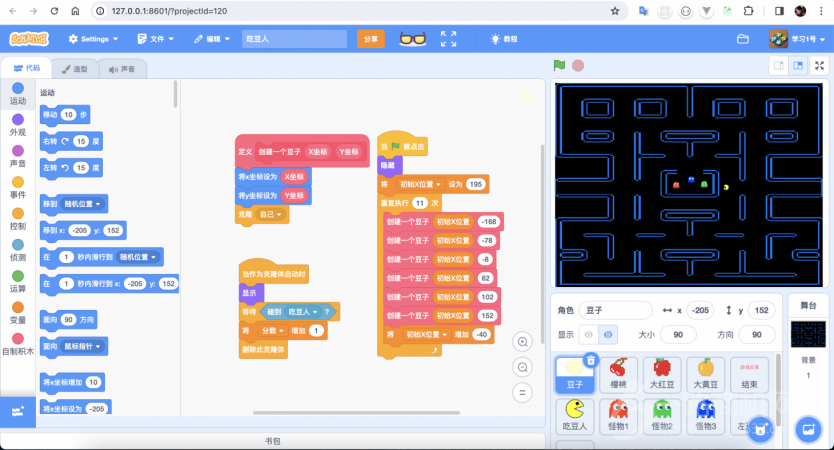Open the Settings dropdown menu
The image size is (834, 450).
click(92, 39)
